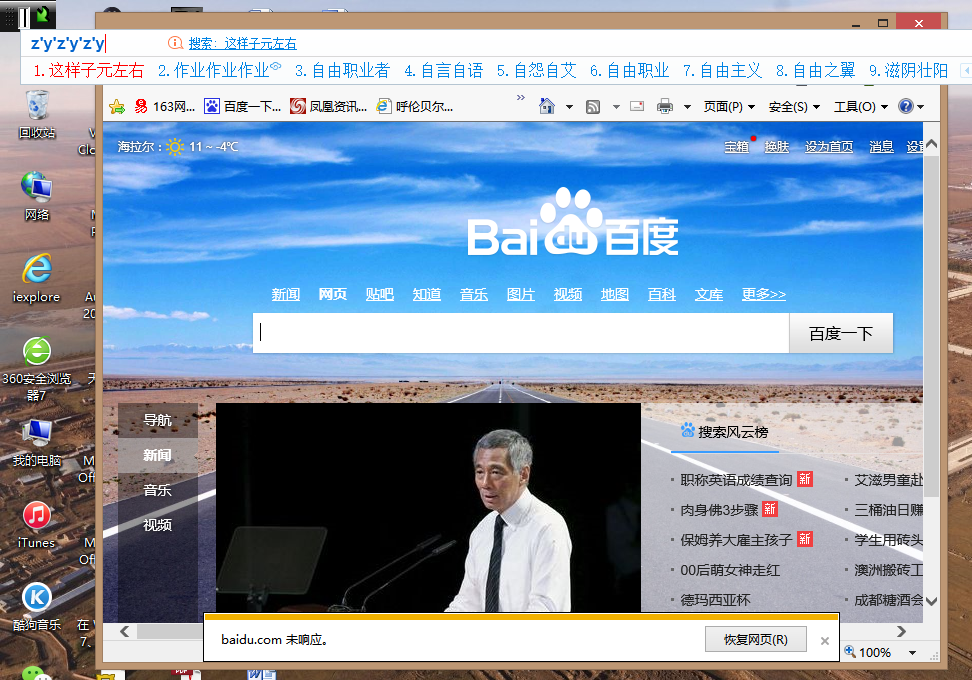Select the 音乐 link above search box
Viewport: 972px width, 680px height.
pos(474,294)
